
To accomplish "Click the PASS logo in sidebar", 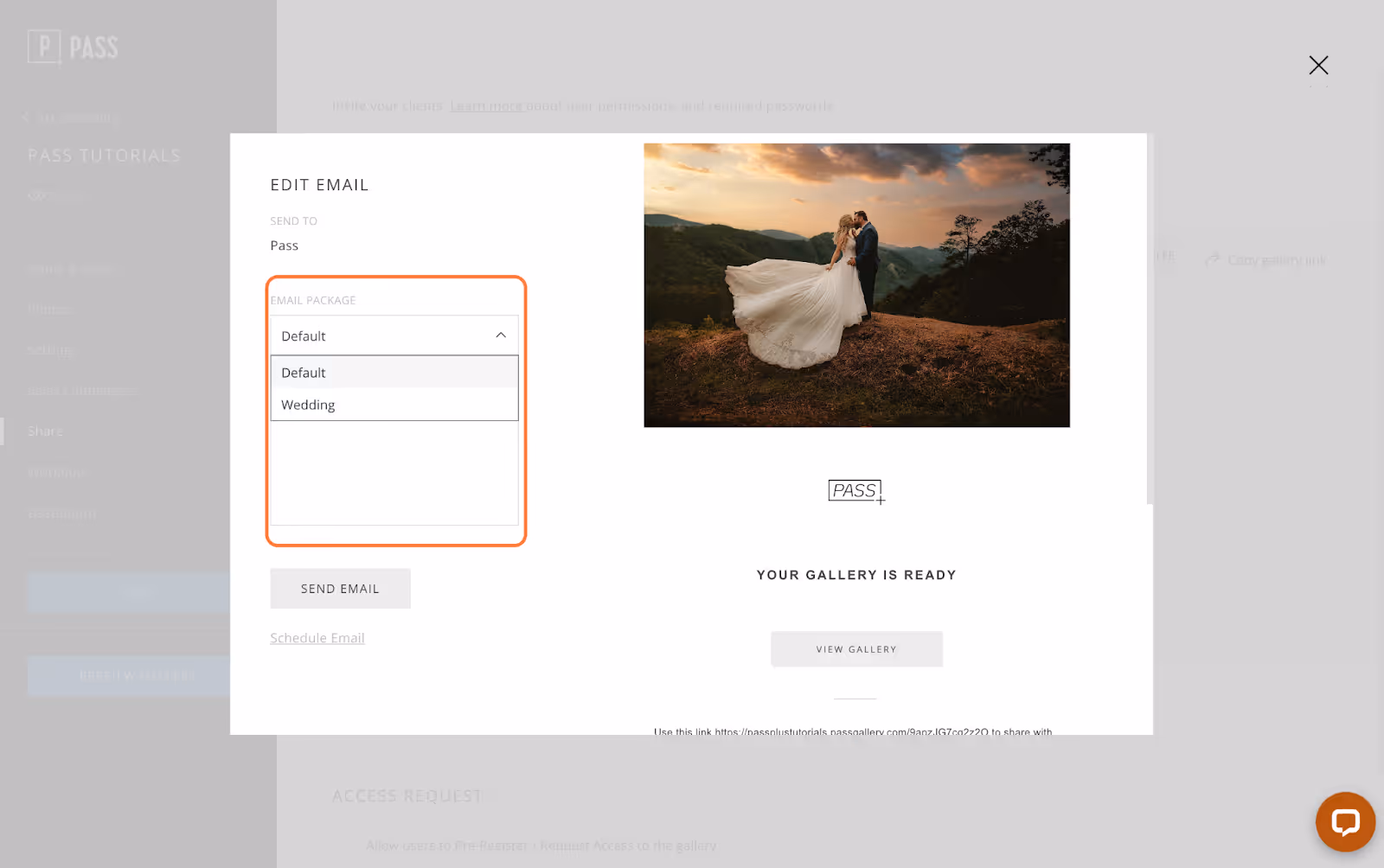I will coord(73,48).
